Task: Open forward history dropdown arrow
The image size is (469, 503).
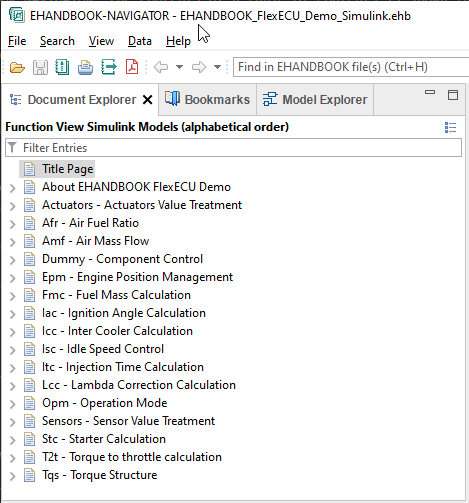Action: tap(217, 67)
